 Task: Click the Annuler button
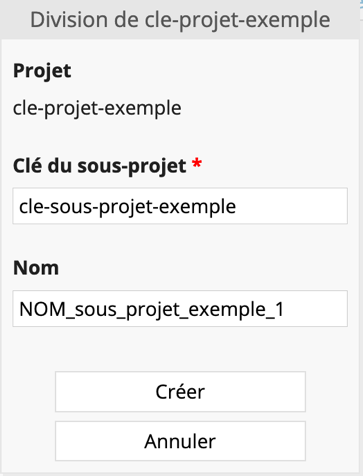(180, 441)
